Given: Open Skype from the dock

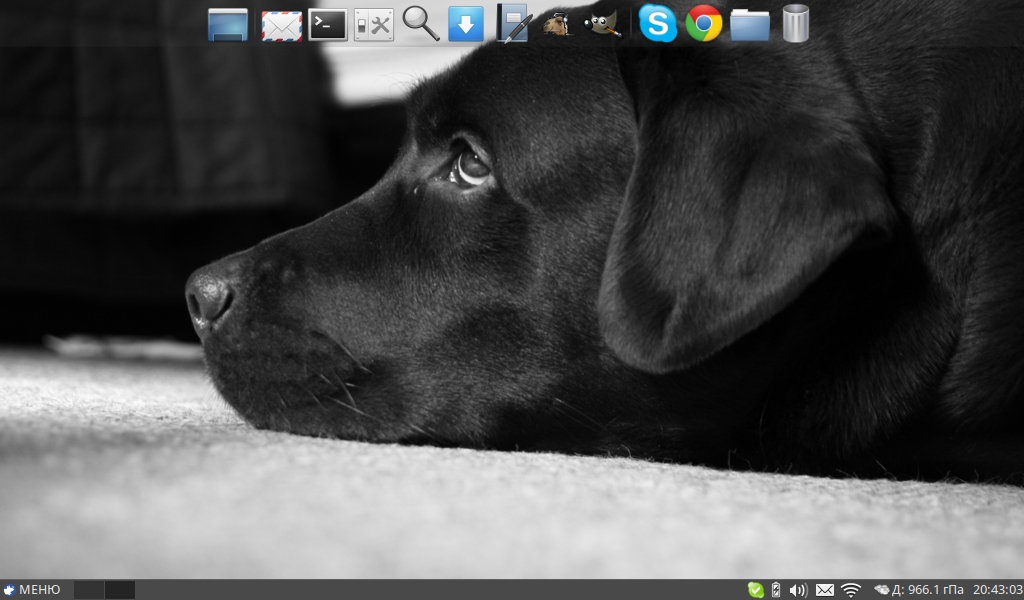Looking at the screenshot, I should click(x=657, y=24).
